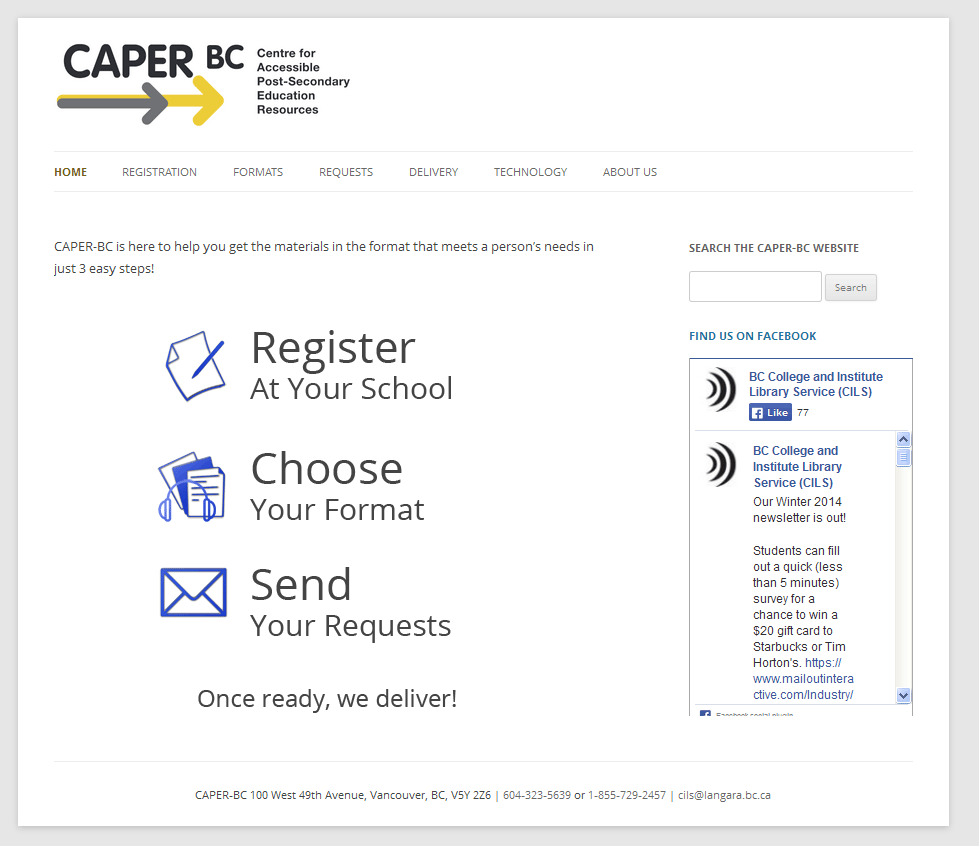
Task: Click 'Once ready, we deliver!' text
Action: [327, 699]
